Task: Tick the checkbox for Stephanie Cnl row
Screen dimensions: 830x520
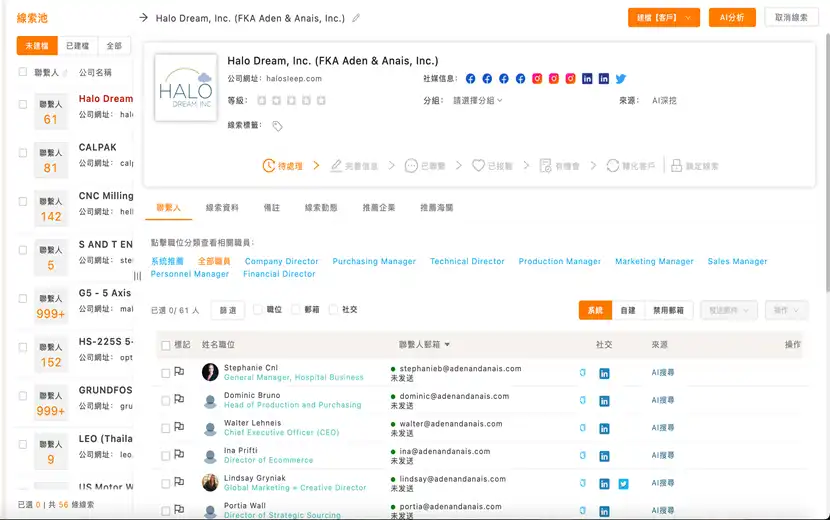Action: [166, 373]
